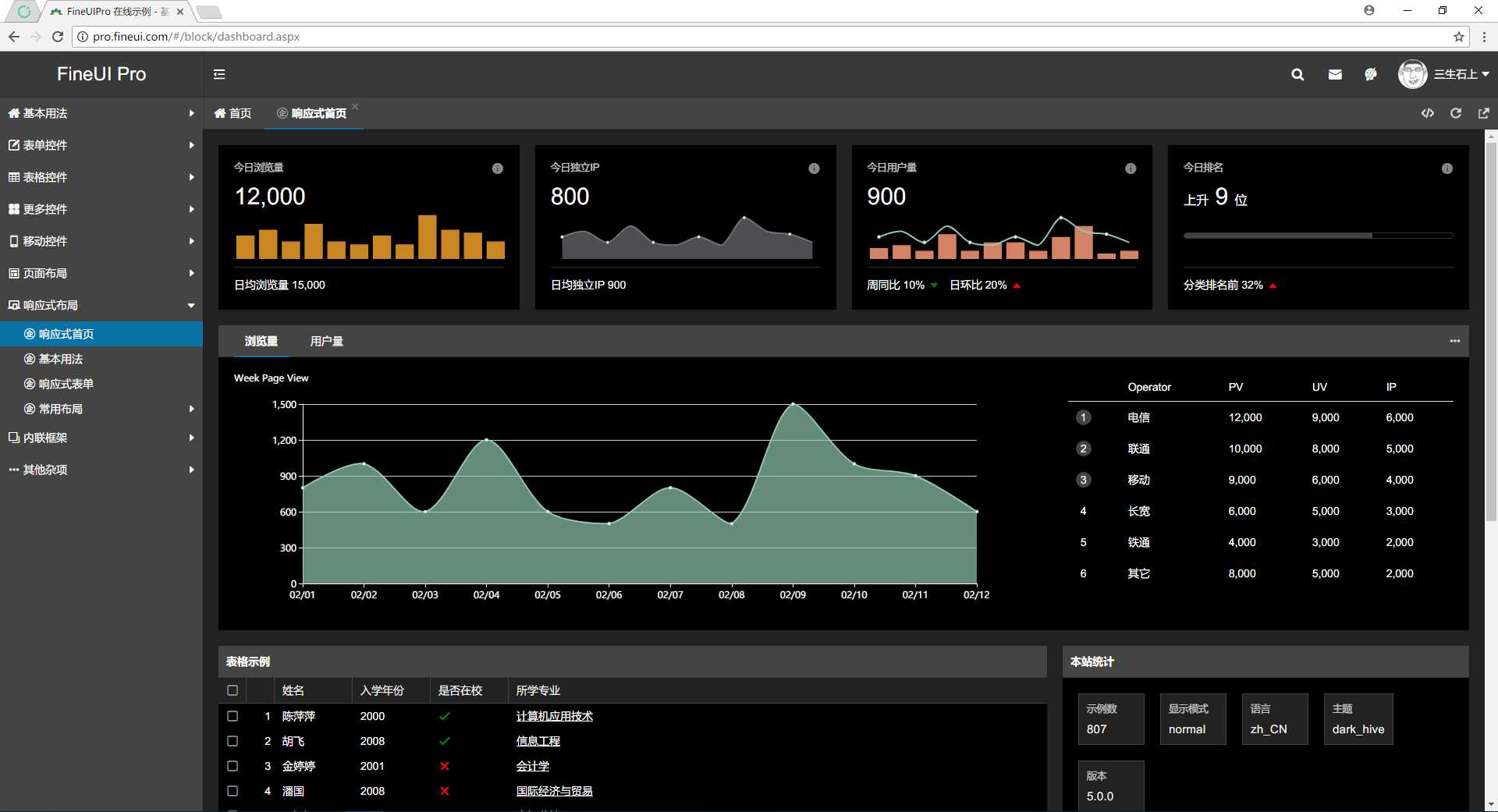Check the row checkbox for 潘国
This screenshot has height=812, width=1498.
pyautogui.click(x=233, y=791)
